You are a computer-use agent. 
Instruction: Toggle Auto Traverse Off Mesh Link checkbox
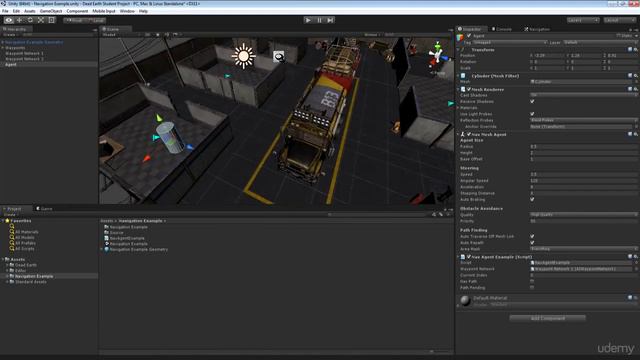[x=532, y=236]
